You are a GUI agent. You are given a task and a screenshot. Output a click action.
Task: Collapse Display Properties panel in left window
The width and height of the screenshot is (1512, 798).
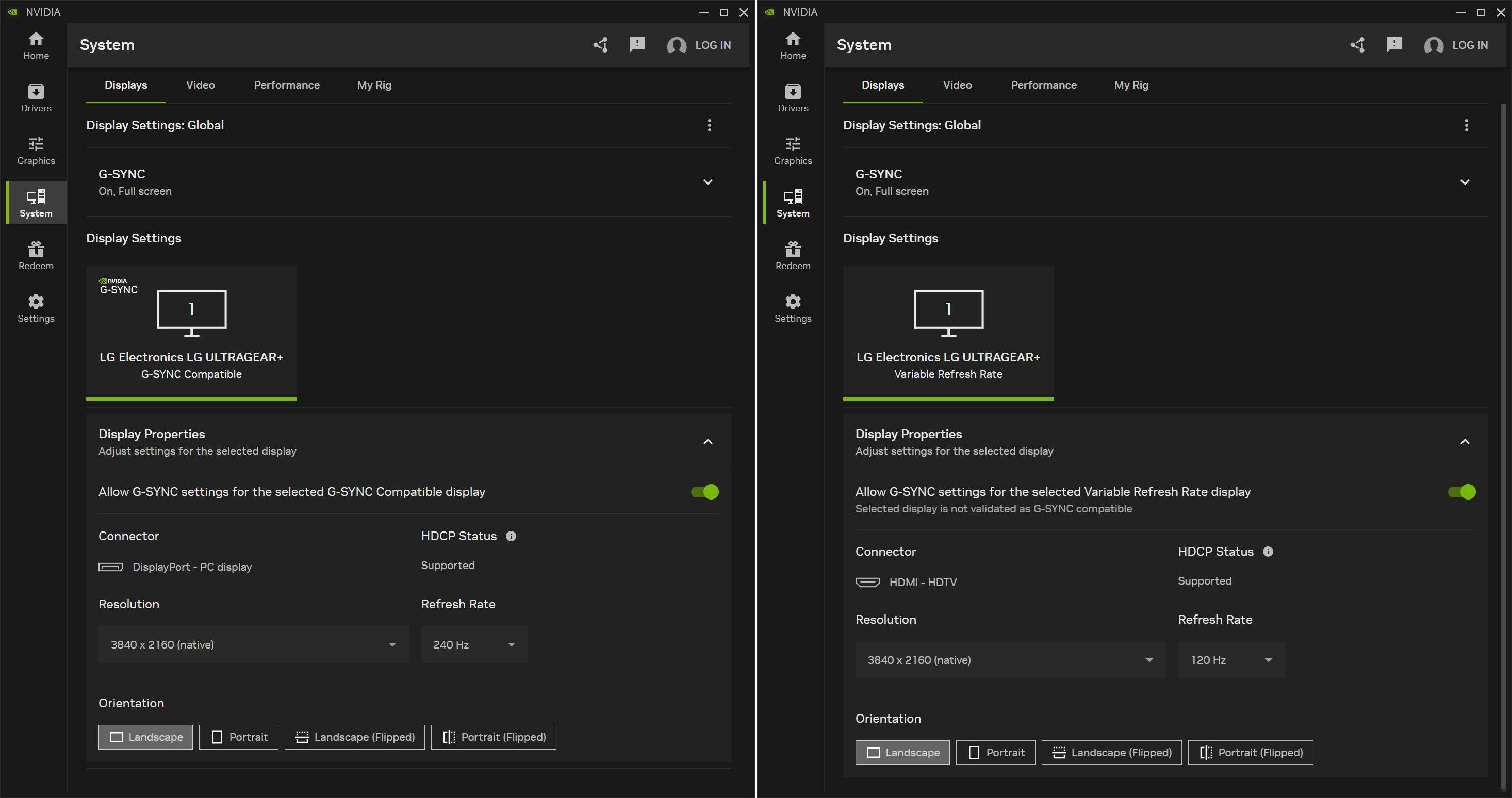tap(708, 442)
